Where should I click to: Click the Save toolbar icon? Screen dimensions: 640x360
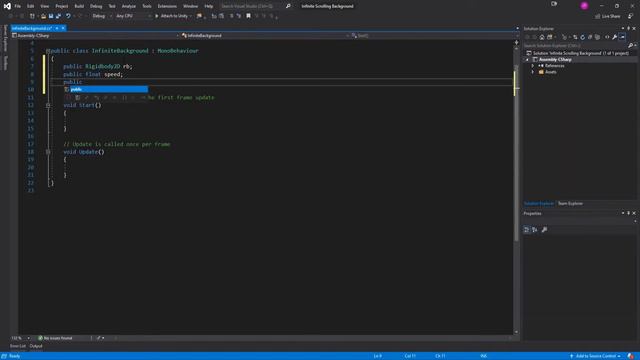(x=51, y=16)
